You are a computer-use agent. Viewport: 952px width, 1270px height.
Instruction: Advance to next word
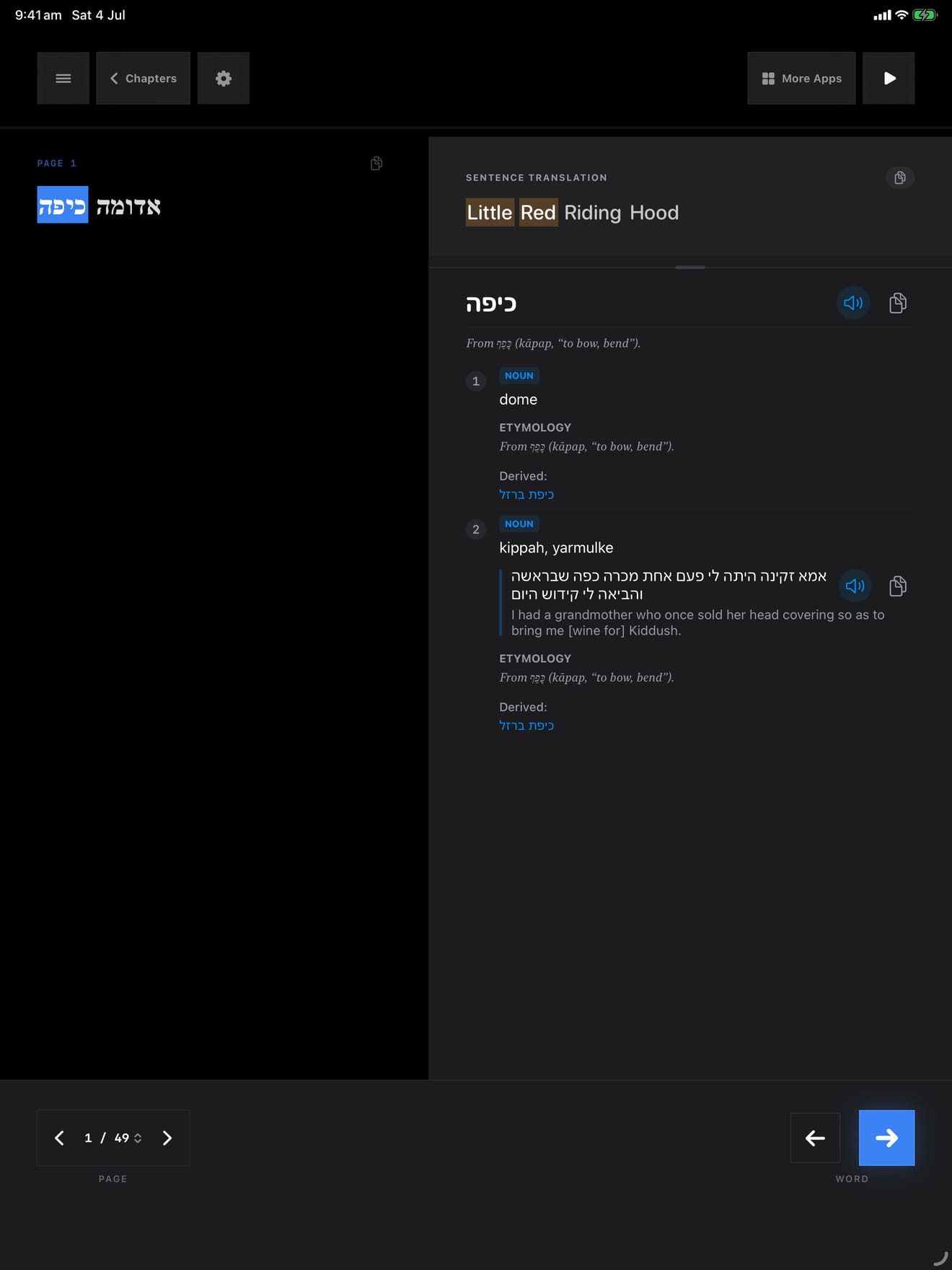886,1138
